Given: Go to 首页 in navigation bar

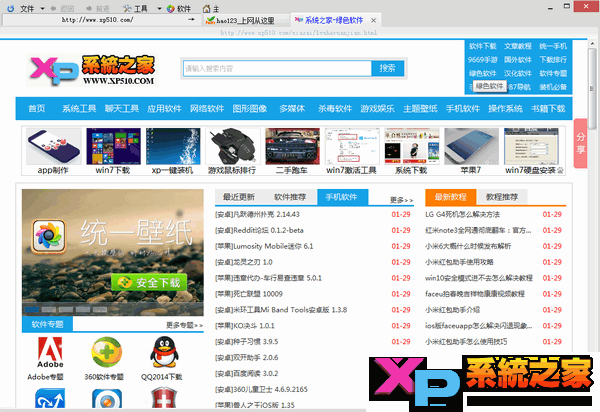Looking at the screenshot, I should click(x=37, y=109).
